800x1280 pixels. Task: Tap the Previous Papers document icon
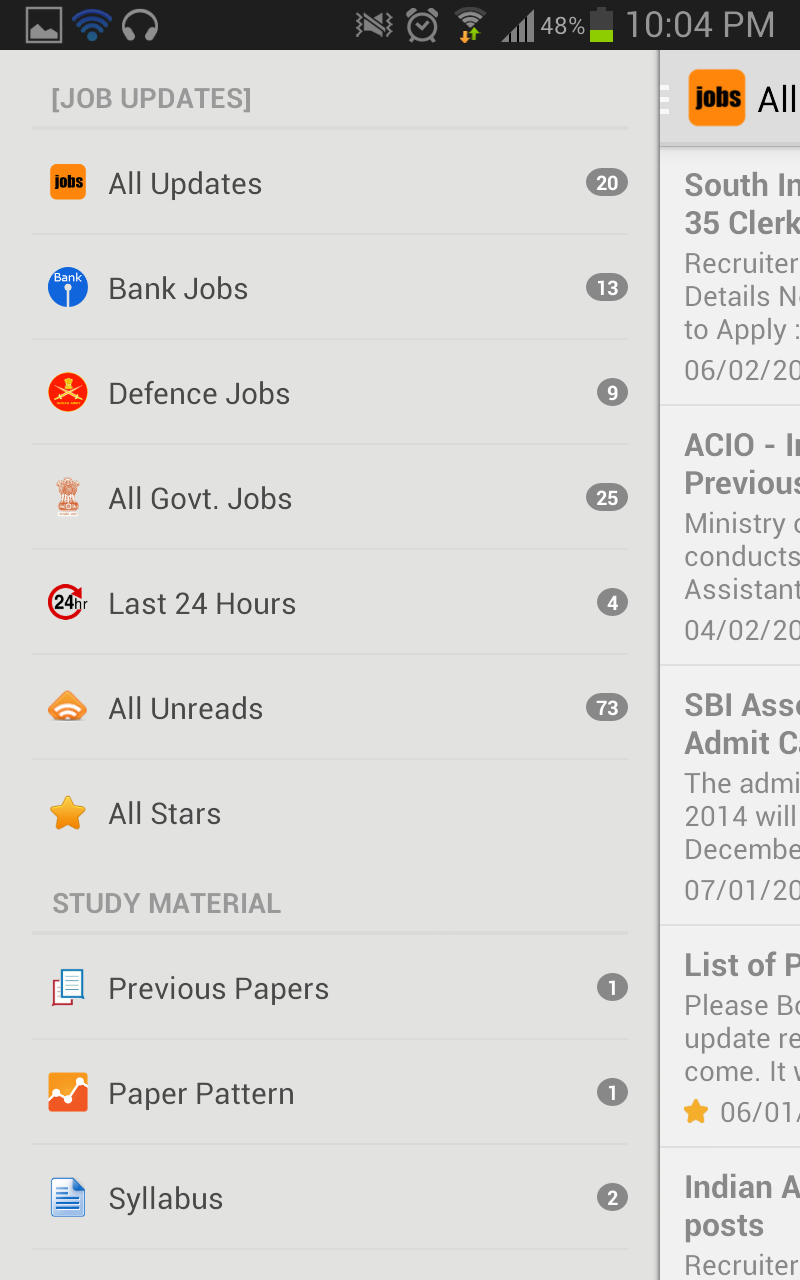click(68, 988)
